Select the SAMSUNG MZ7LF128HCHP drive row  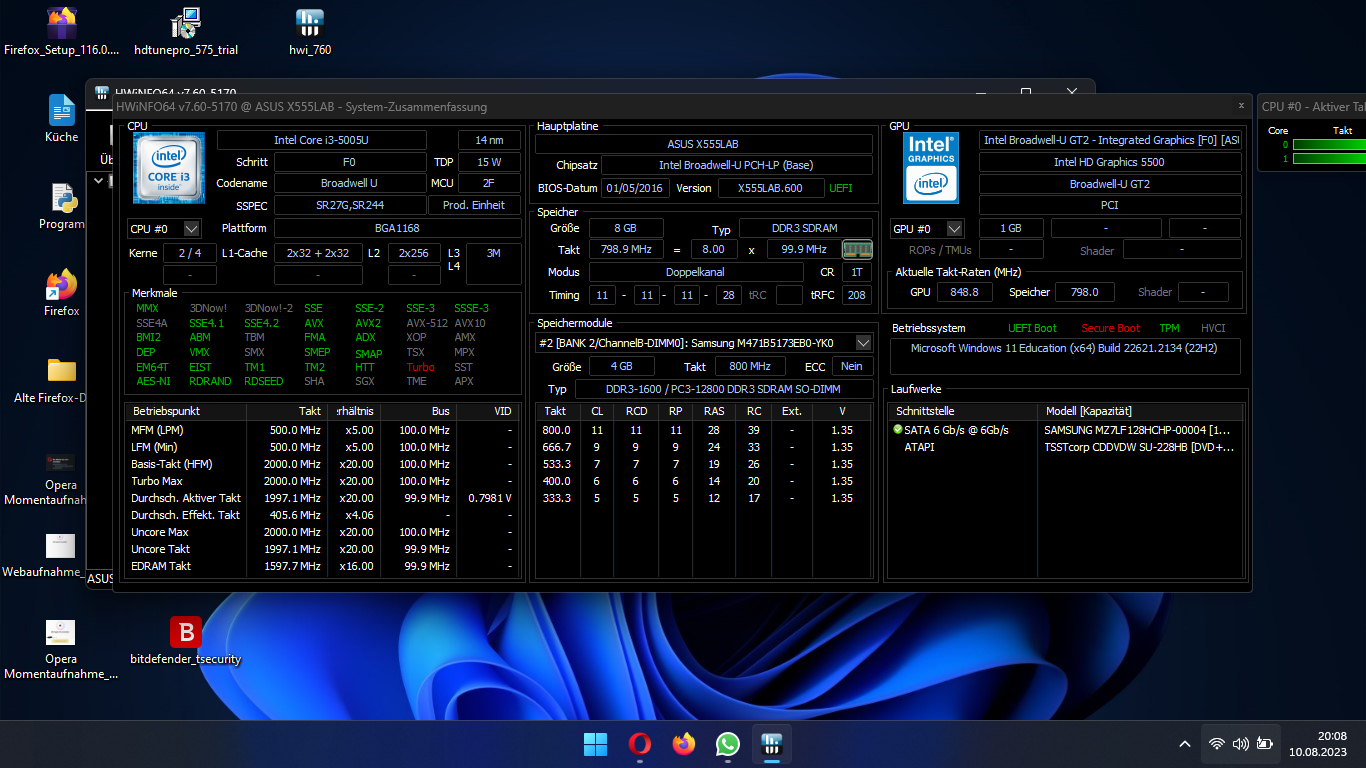point(1066,430)
